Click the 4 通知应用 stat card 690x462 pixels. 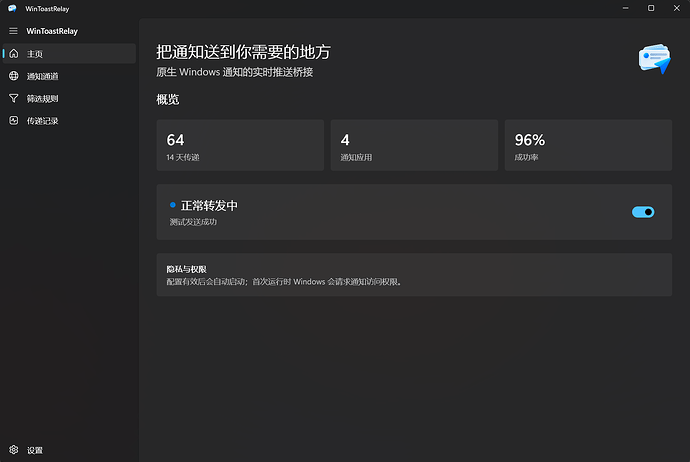click(x=414, y=145)
